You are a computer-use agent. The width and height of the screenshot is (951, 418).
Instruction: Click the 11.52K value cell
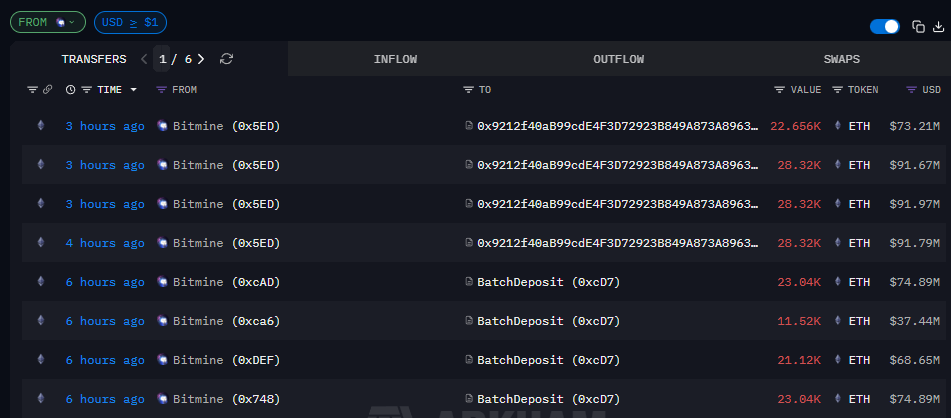[x=799, y=321]
